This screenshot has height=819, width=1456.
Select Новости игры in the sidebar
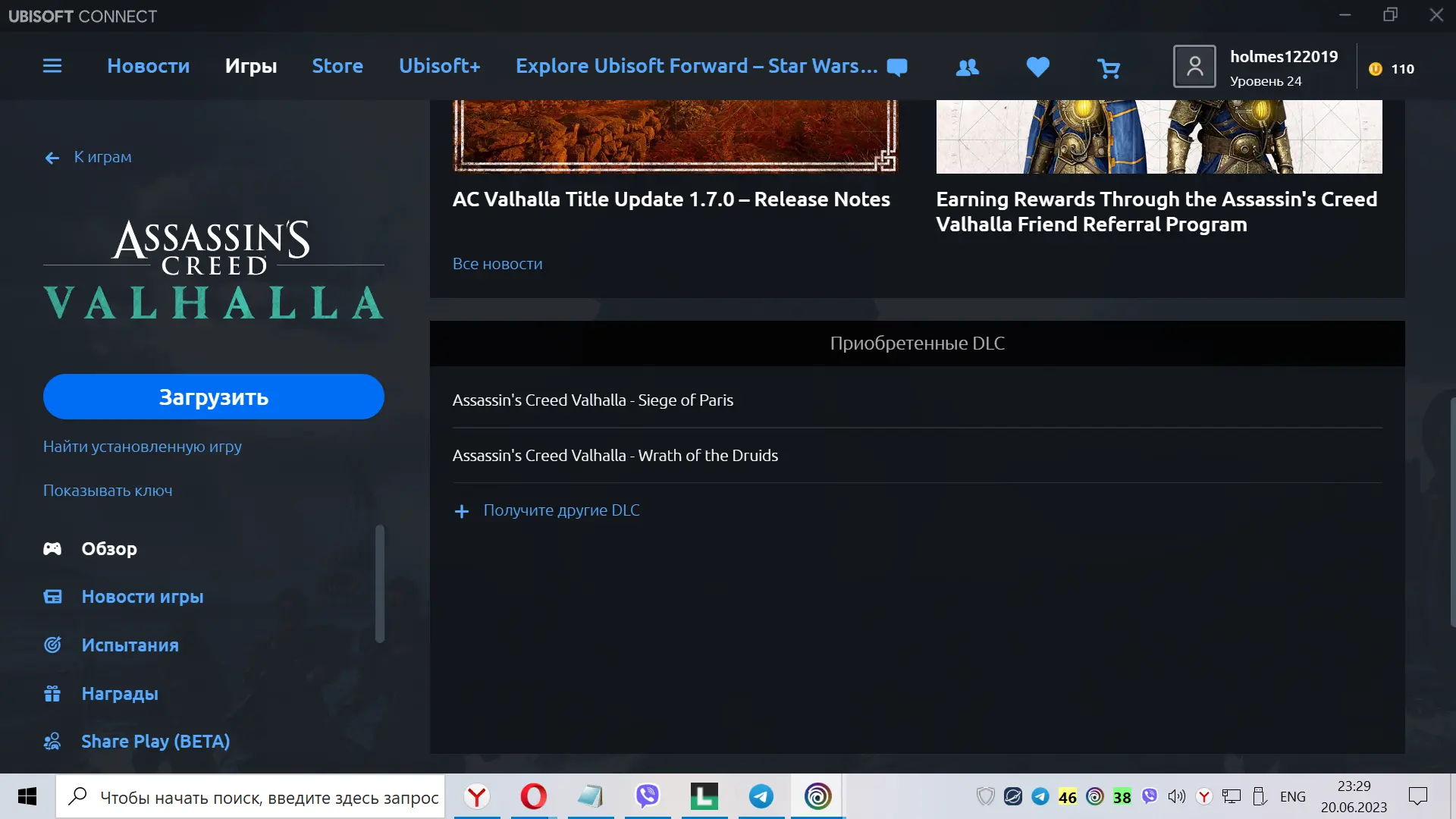click(143, 597)
